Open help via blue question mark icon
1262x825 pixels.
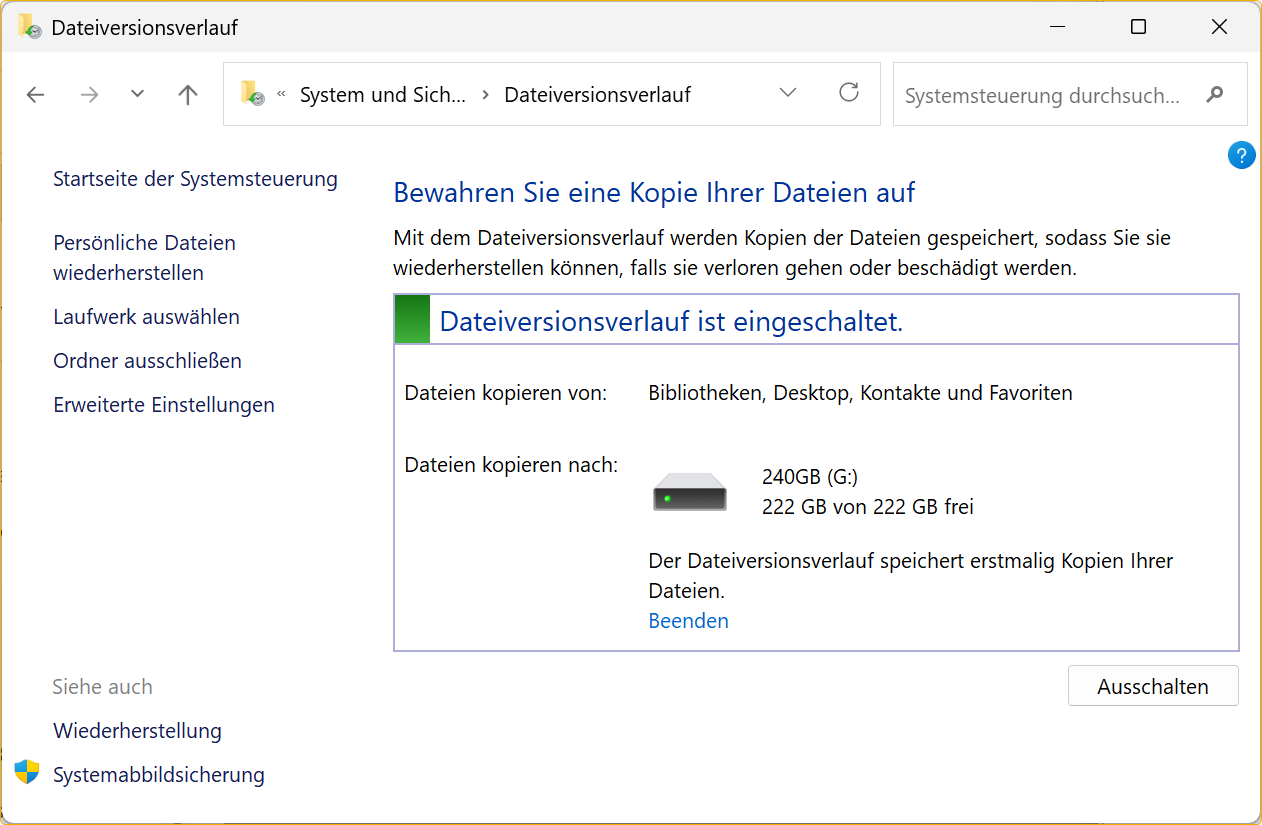pos(1240,155)
